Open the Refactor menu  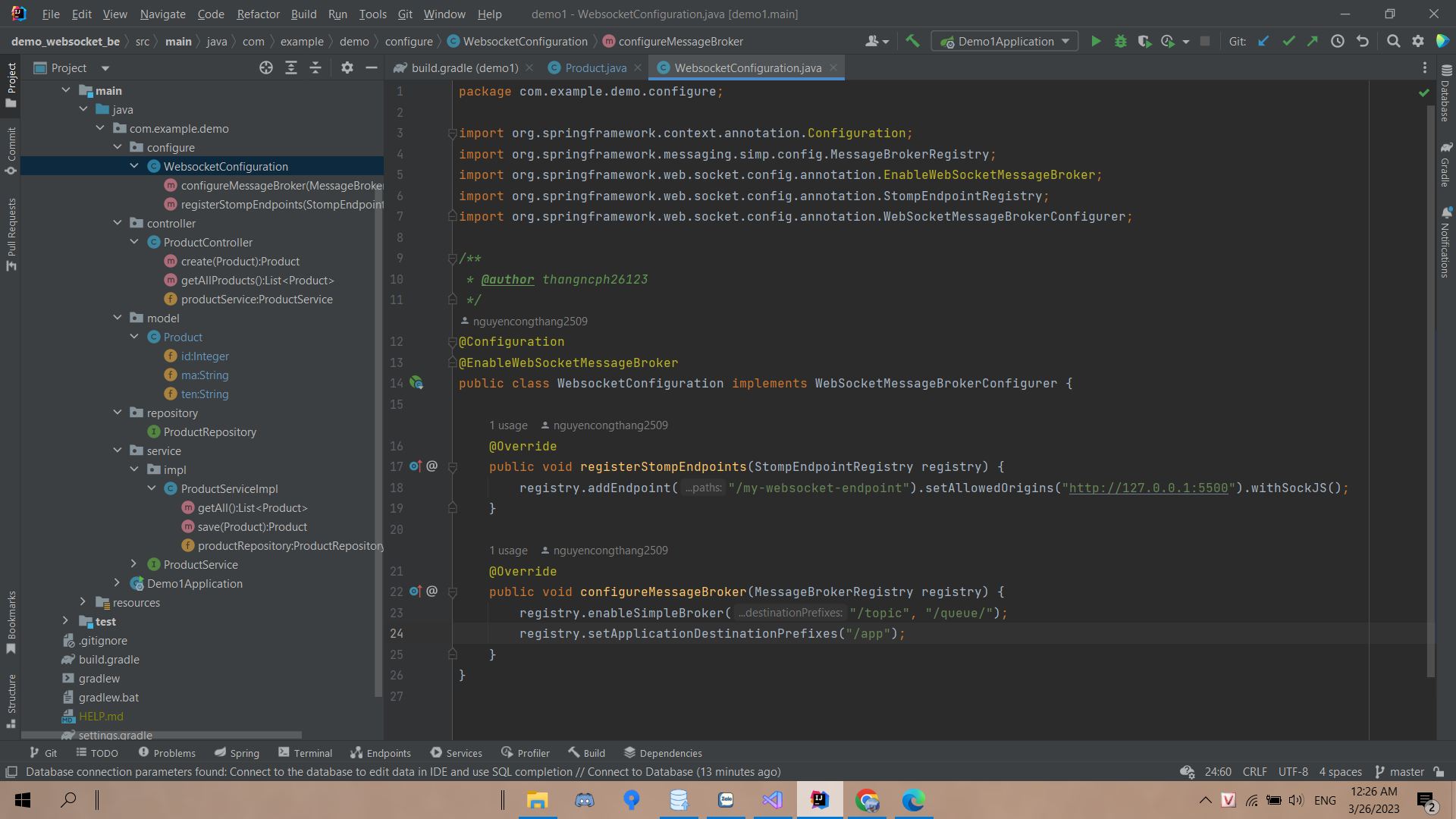pos(258,14)
